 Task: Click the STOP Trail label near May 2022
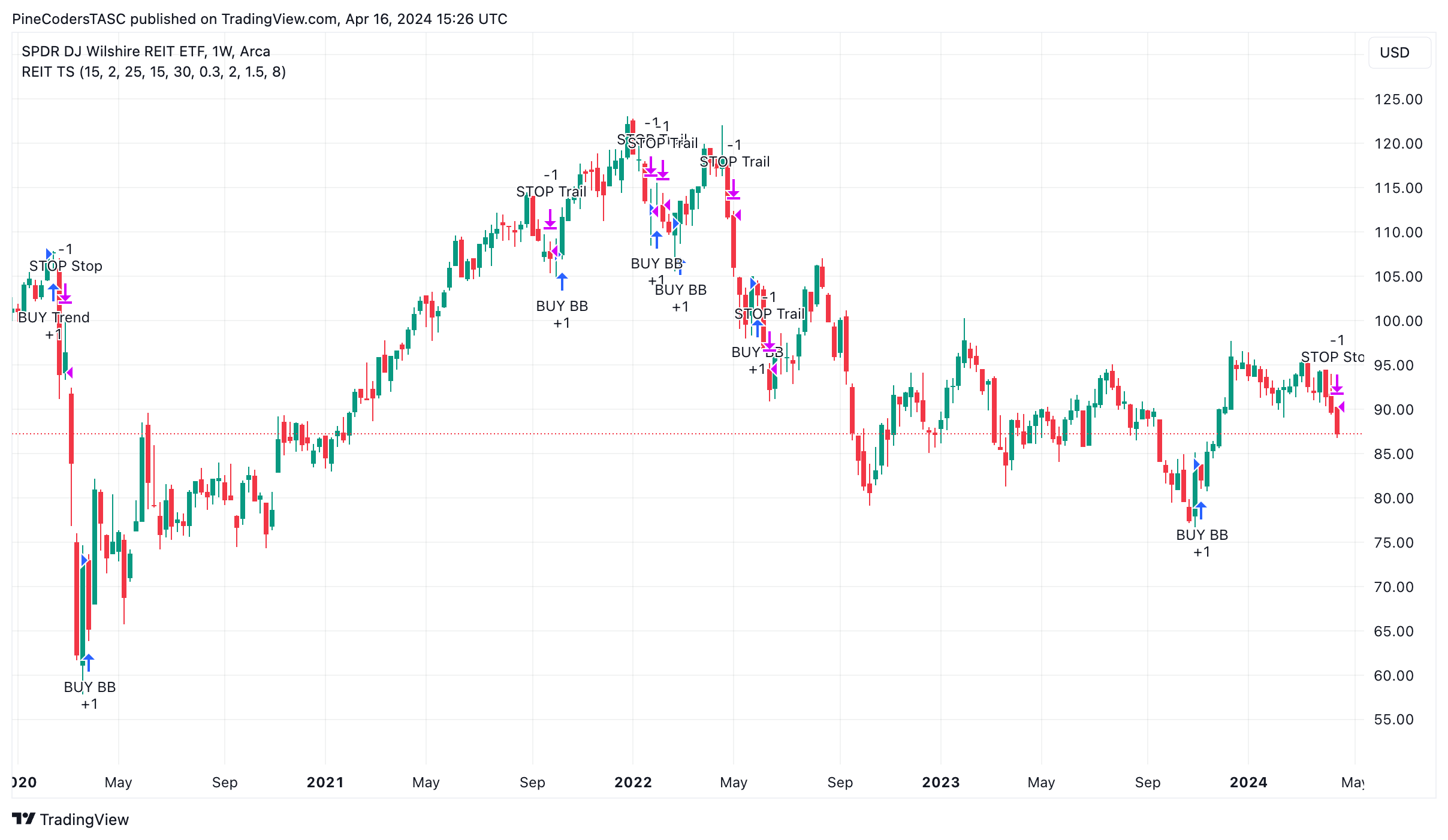tap(735, 162)
